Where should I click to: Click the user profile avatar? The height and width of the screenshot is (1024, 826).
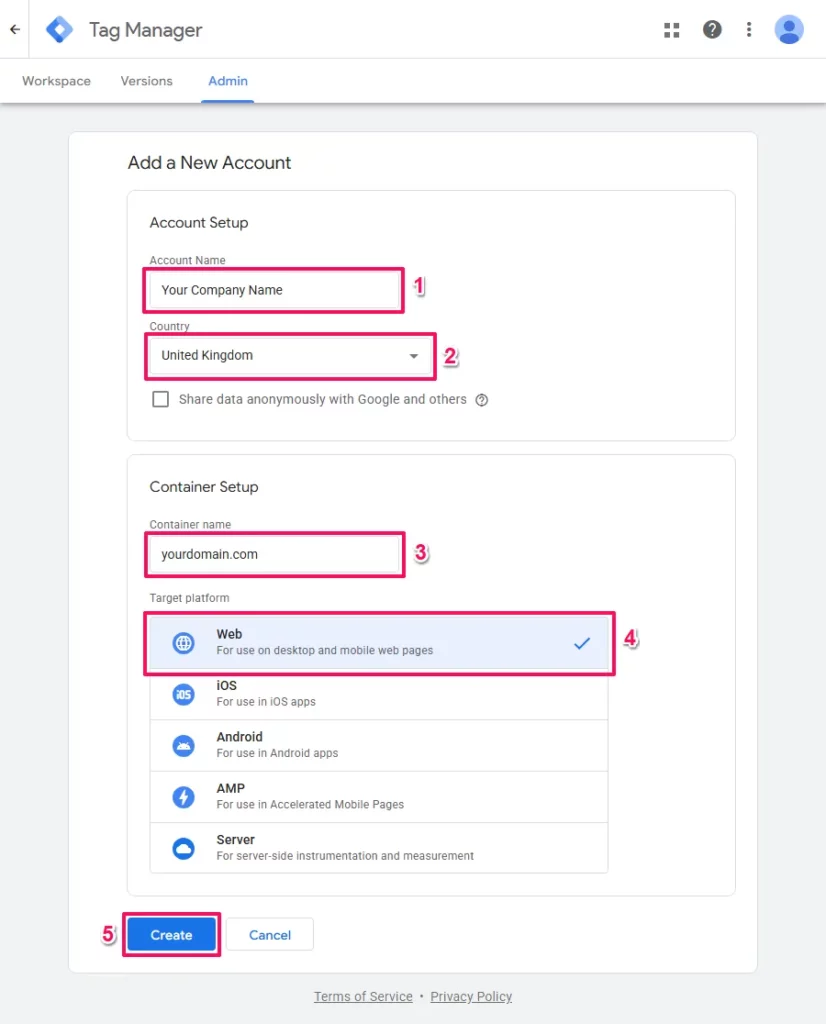point(789,29)
